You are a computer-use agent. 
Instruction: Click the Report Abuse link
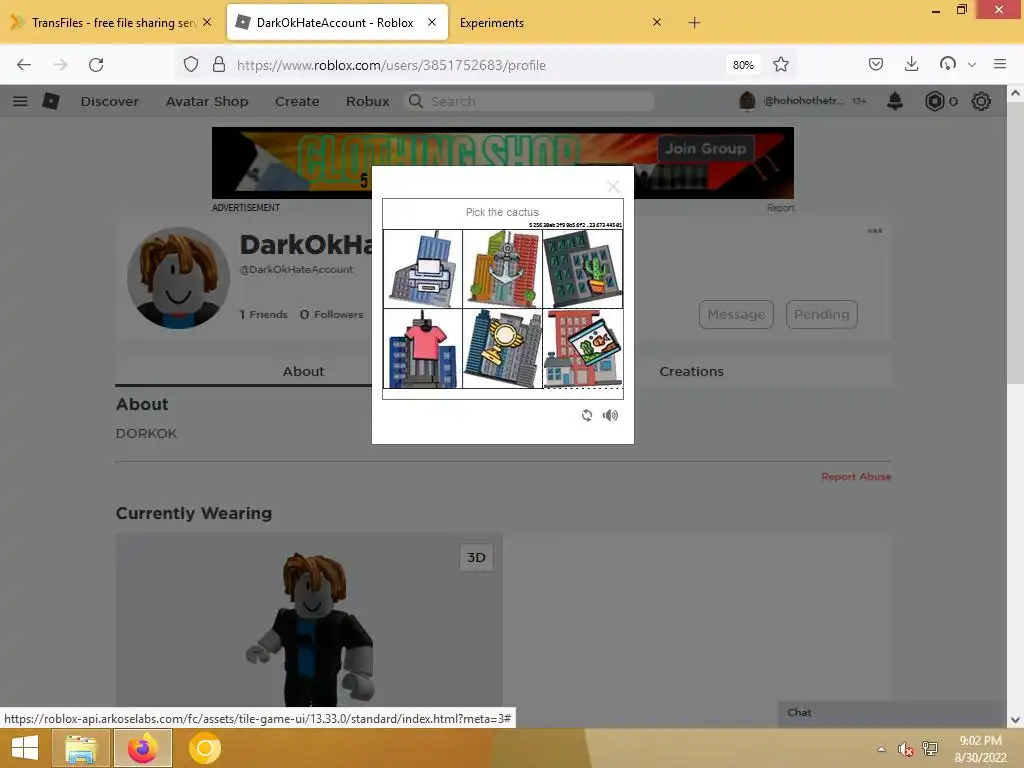tap(856, 477)
